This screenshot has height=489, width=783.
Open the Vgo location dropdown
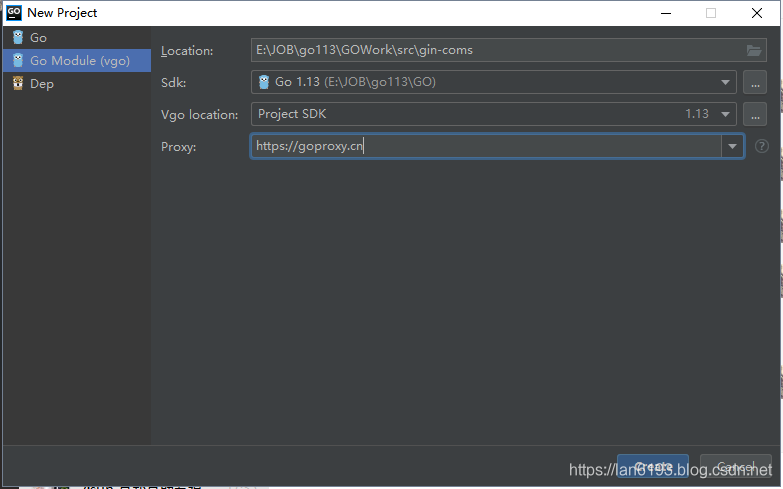point(725,114)
